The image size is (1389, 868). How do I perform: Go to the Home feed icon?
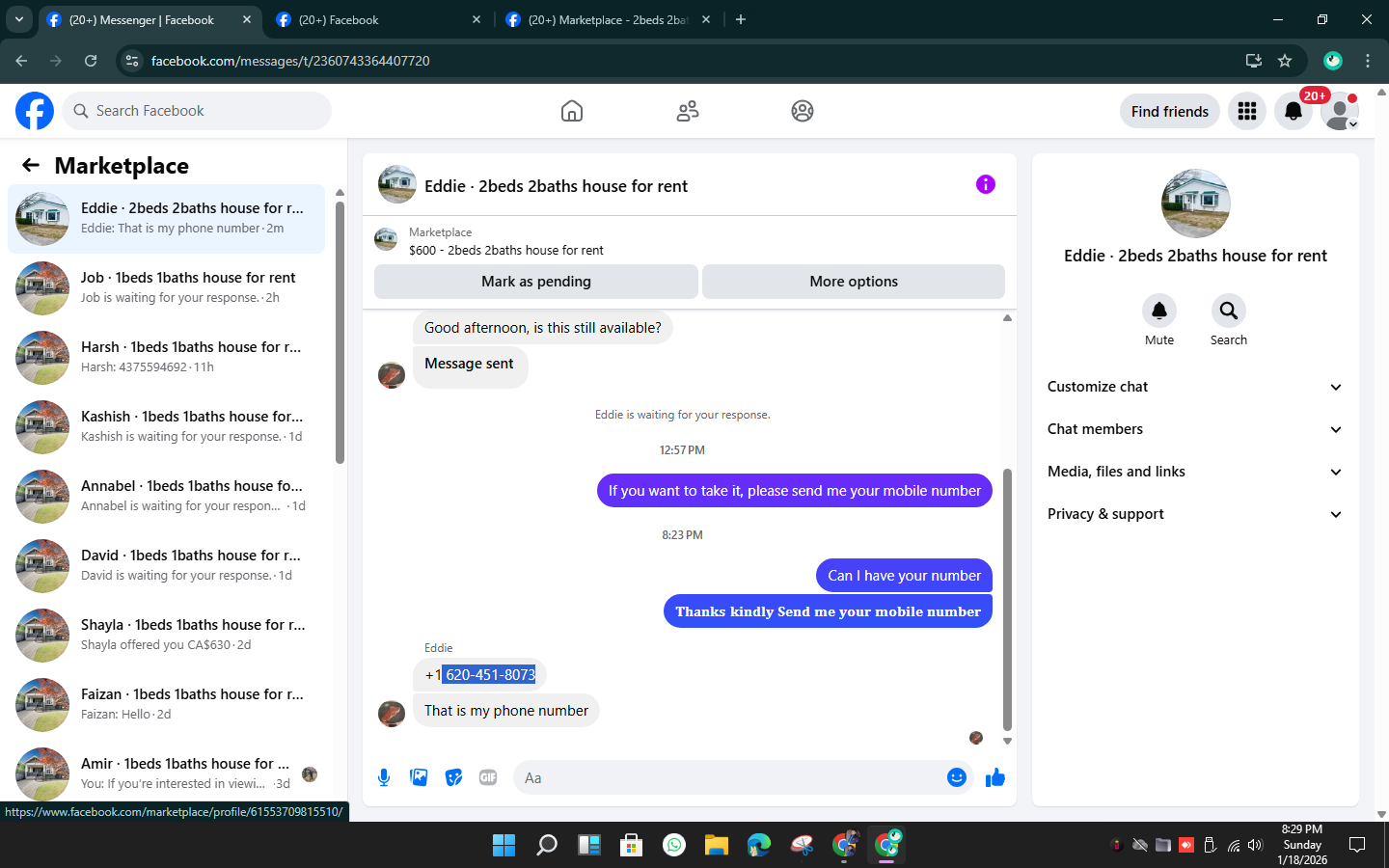coord(572,111)
